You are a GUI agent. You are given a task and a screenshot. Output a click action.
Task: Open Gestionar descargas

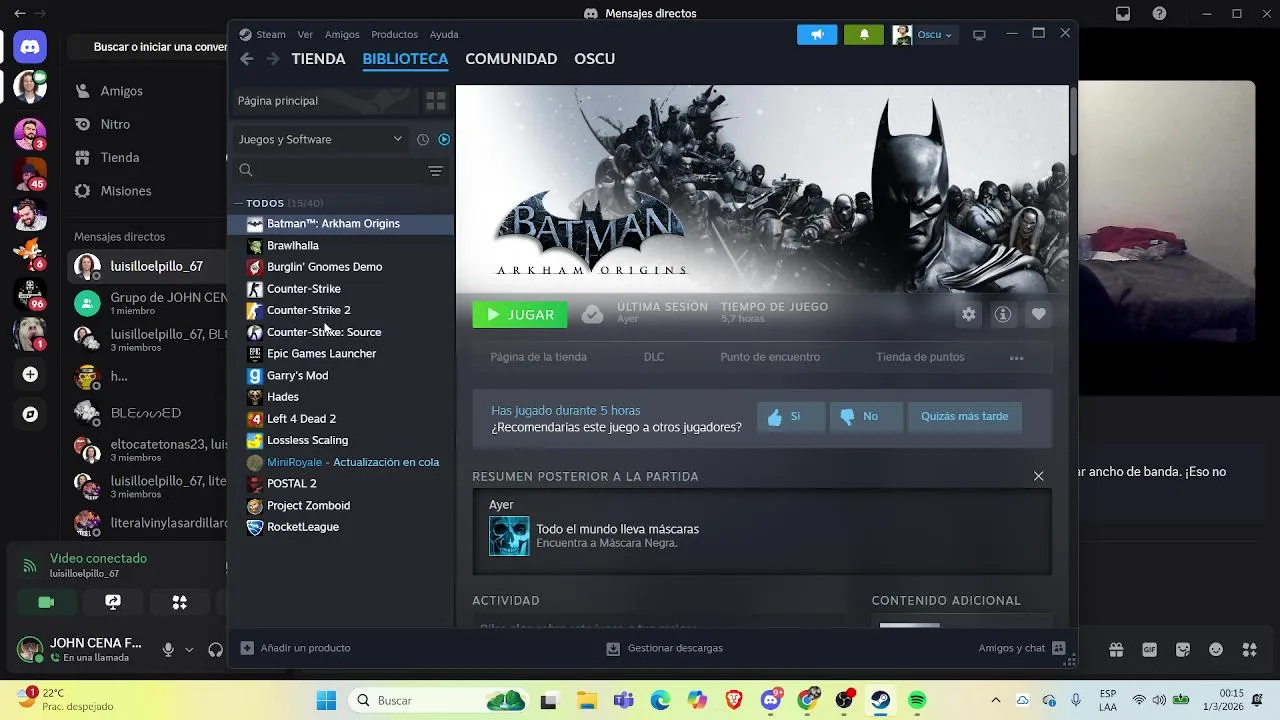665,648
